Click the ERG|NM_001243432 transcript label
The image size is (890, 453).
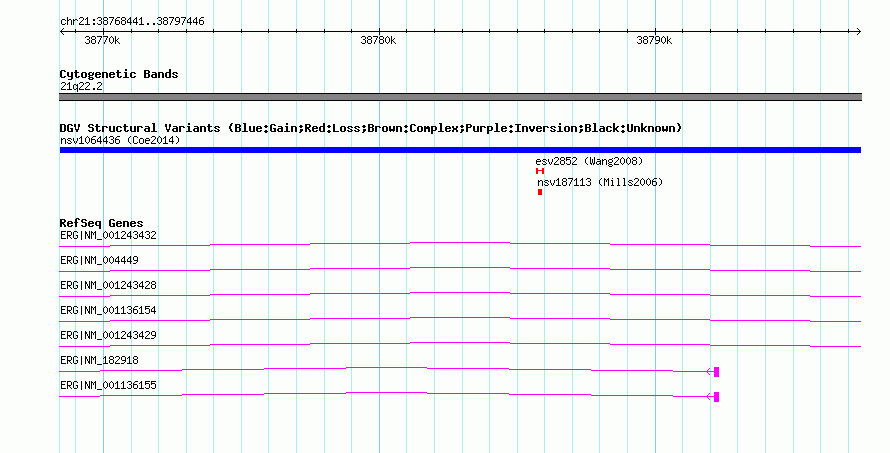(108, 235)
